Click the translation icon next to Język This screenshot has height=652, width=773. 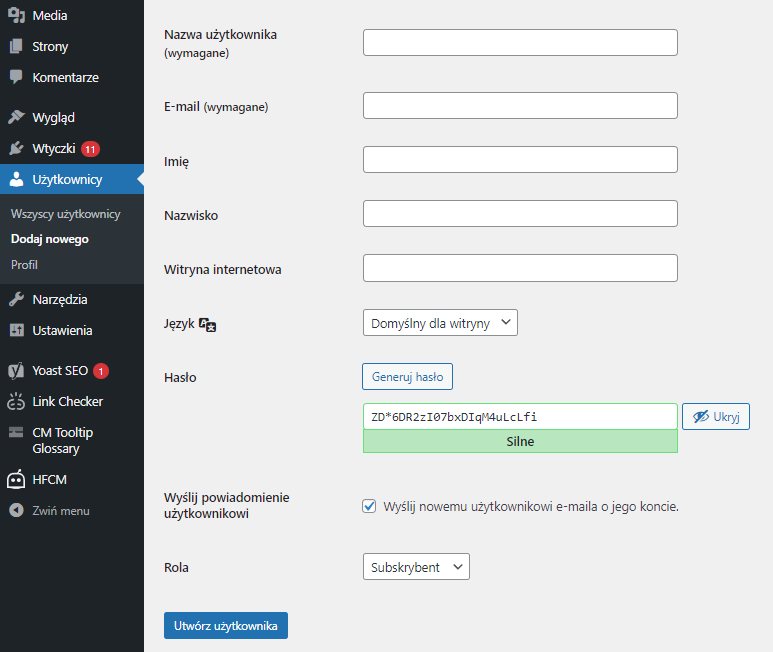(208, 325)
